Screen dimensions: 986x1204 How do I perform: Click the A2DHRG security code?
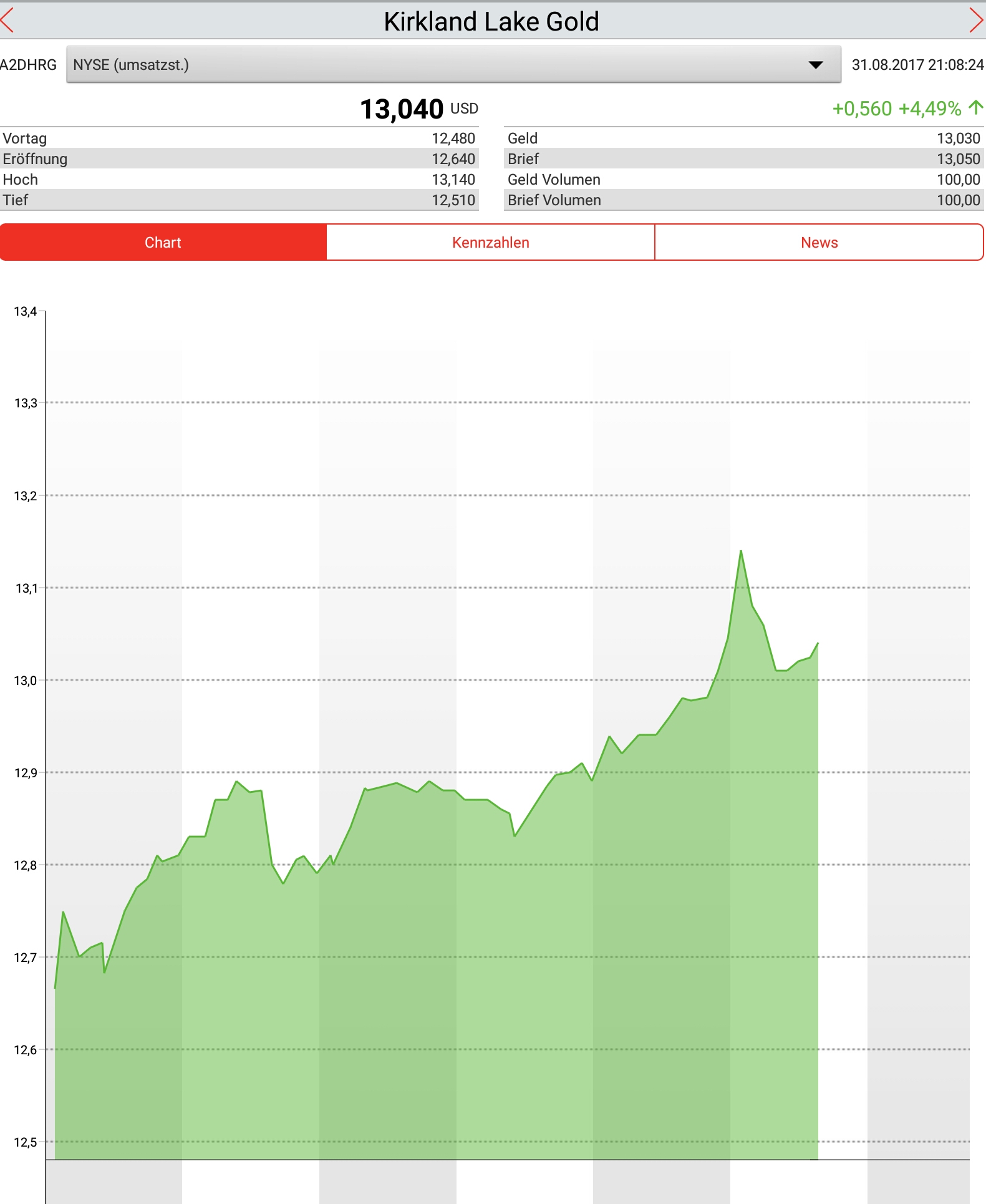tap(28, 65)
